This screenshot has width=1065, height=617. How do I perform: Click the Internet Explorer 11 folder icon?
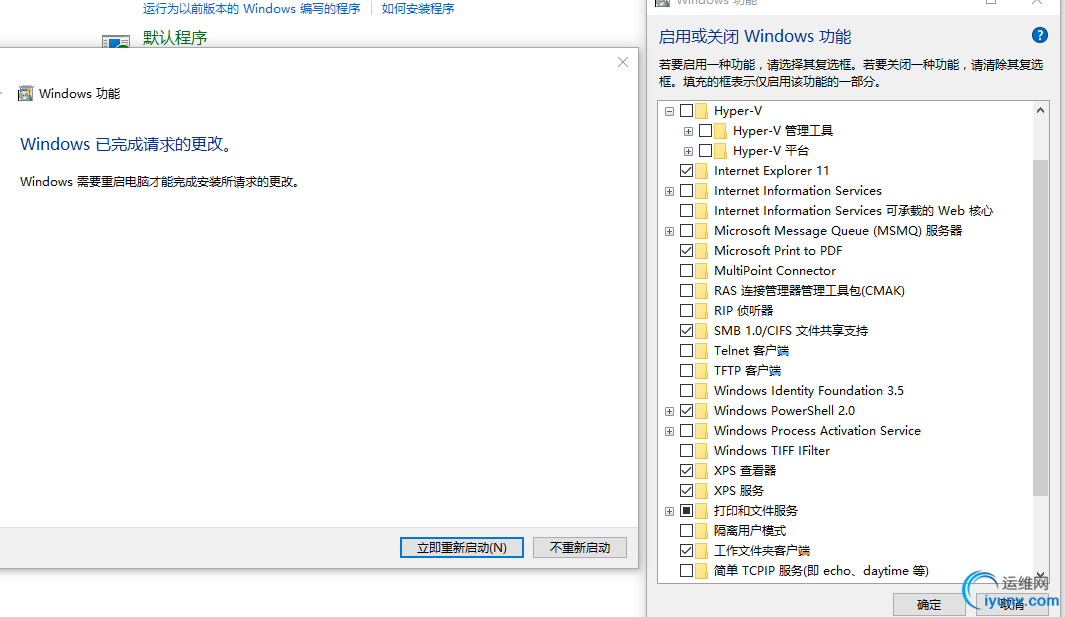(x=702, y=171)
